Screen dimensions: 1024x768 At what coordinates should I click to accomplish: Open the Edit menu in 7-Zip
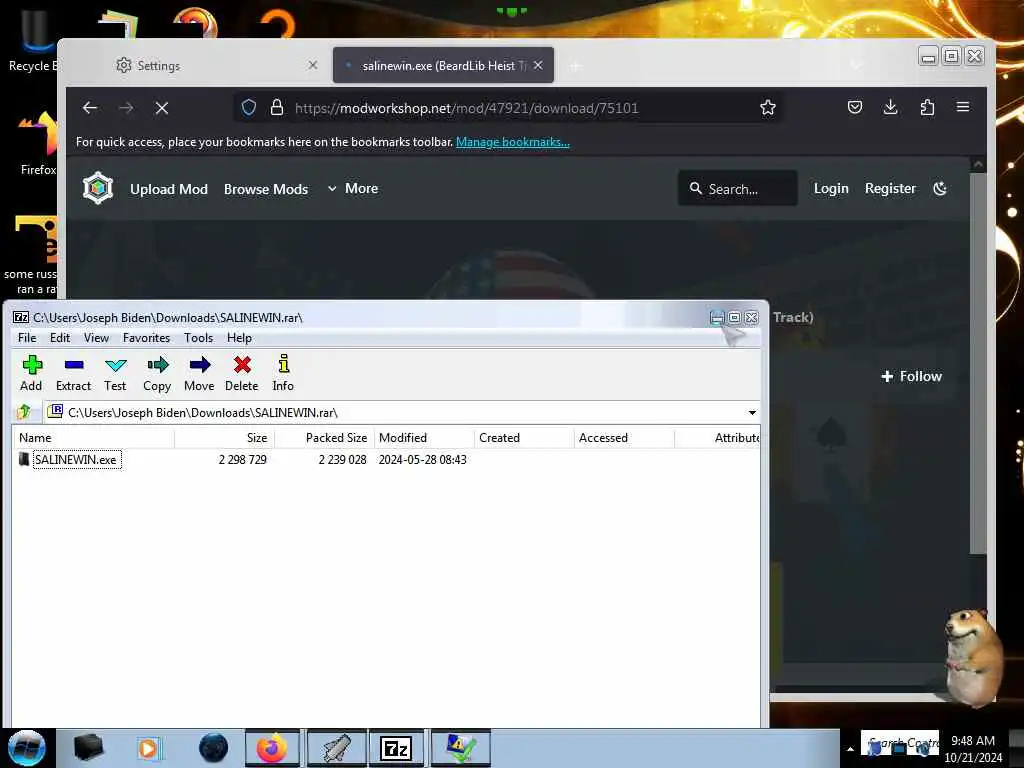[59, 338]
